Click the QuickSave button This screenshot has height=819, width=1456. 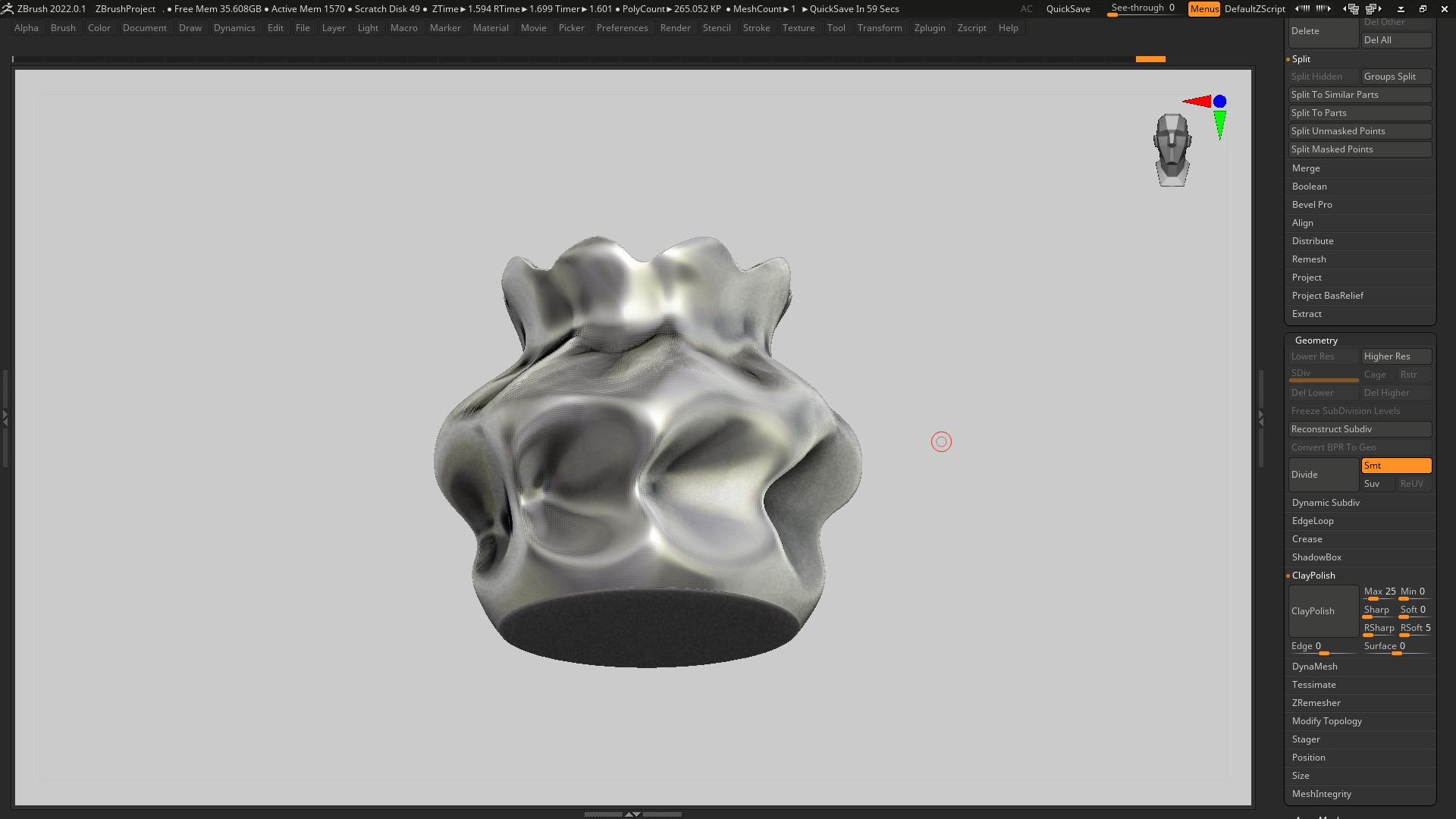click(x=1068, y=8)
